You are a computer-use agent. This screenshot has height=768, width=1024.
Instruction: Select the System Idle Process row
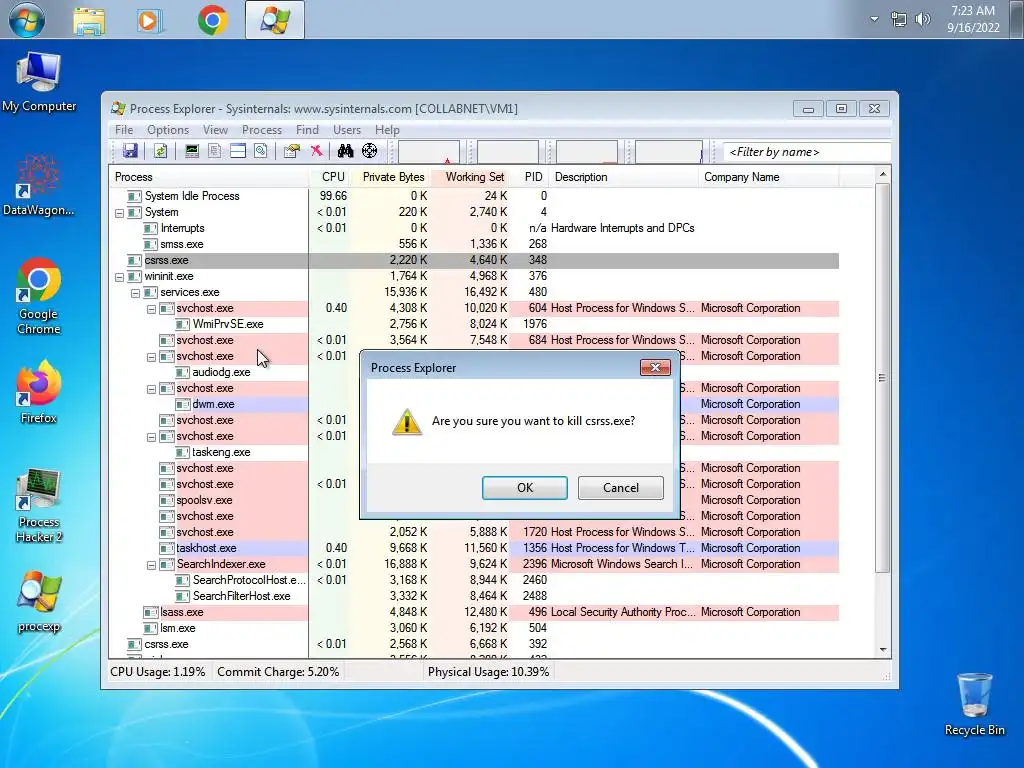tap(474, 196)
